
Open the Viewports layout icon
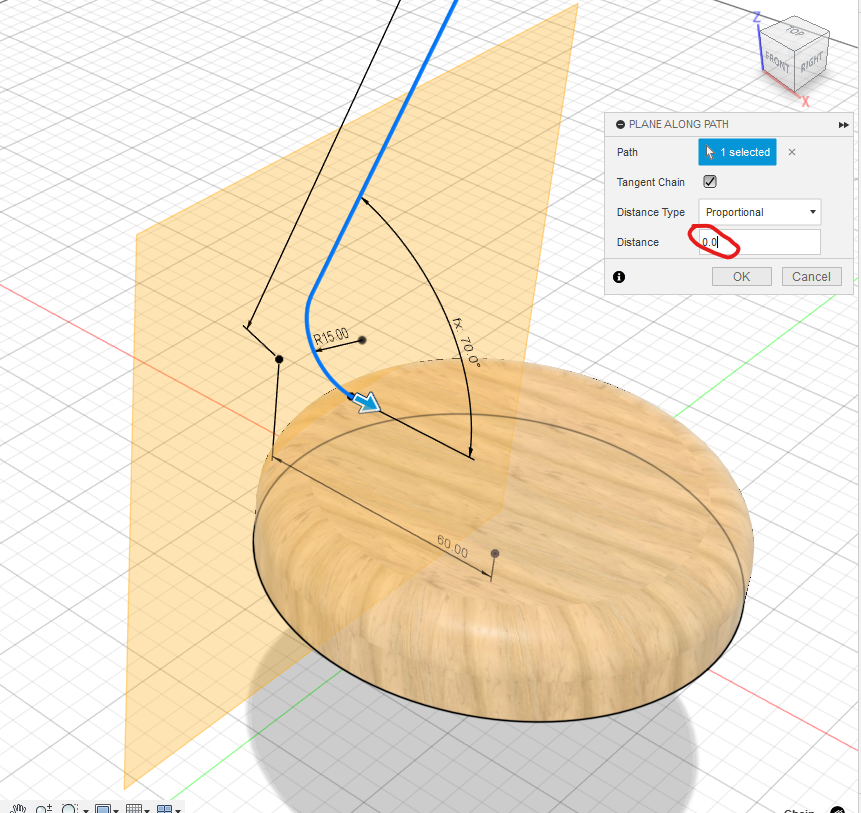click(x=164, y=808)
